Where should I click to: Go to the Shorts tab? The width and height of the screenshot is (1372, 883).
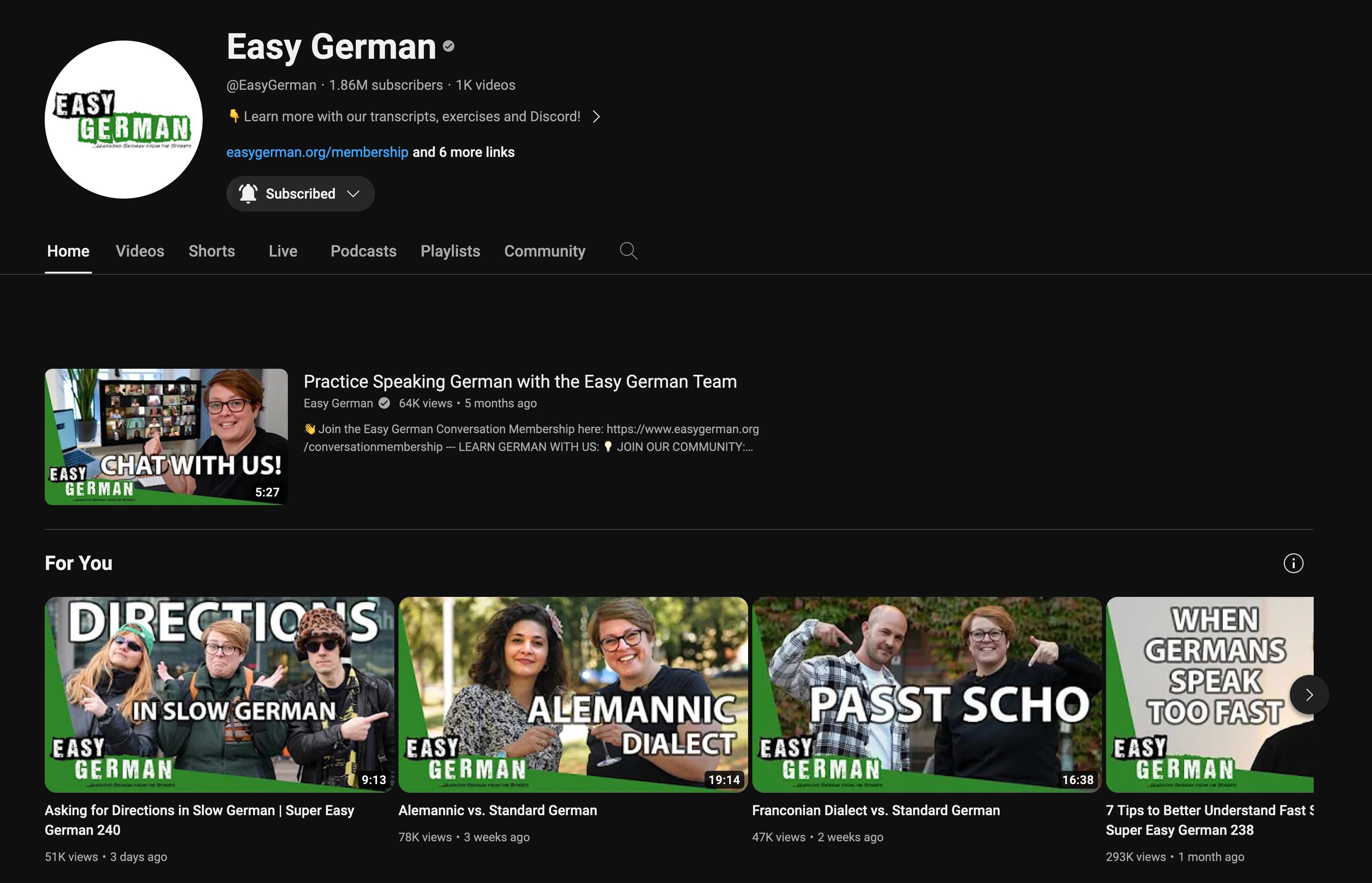[x=211, y=251]
